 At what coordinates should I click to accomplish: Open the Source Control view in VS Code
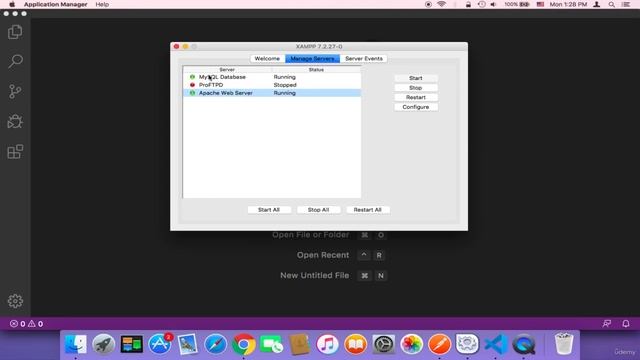[15, 91]
